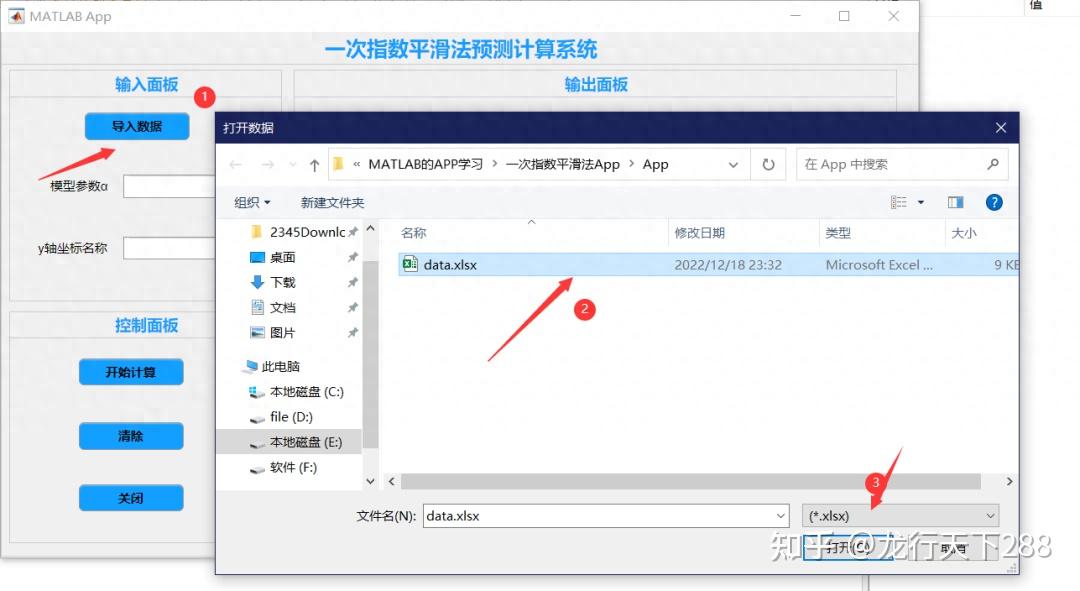Click horizontal scrollbar left arrow in file list

391,481
